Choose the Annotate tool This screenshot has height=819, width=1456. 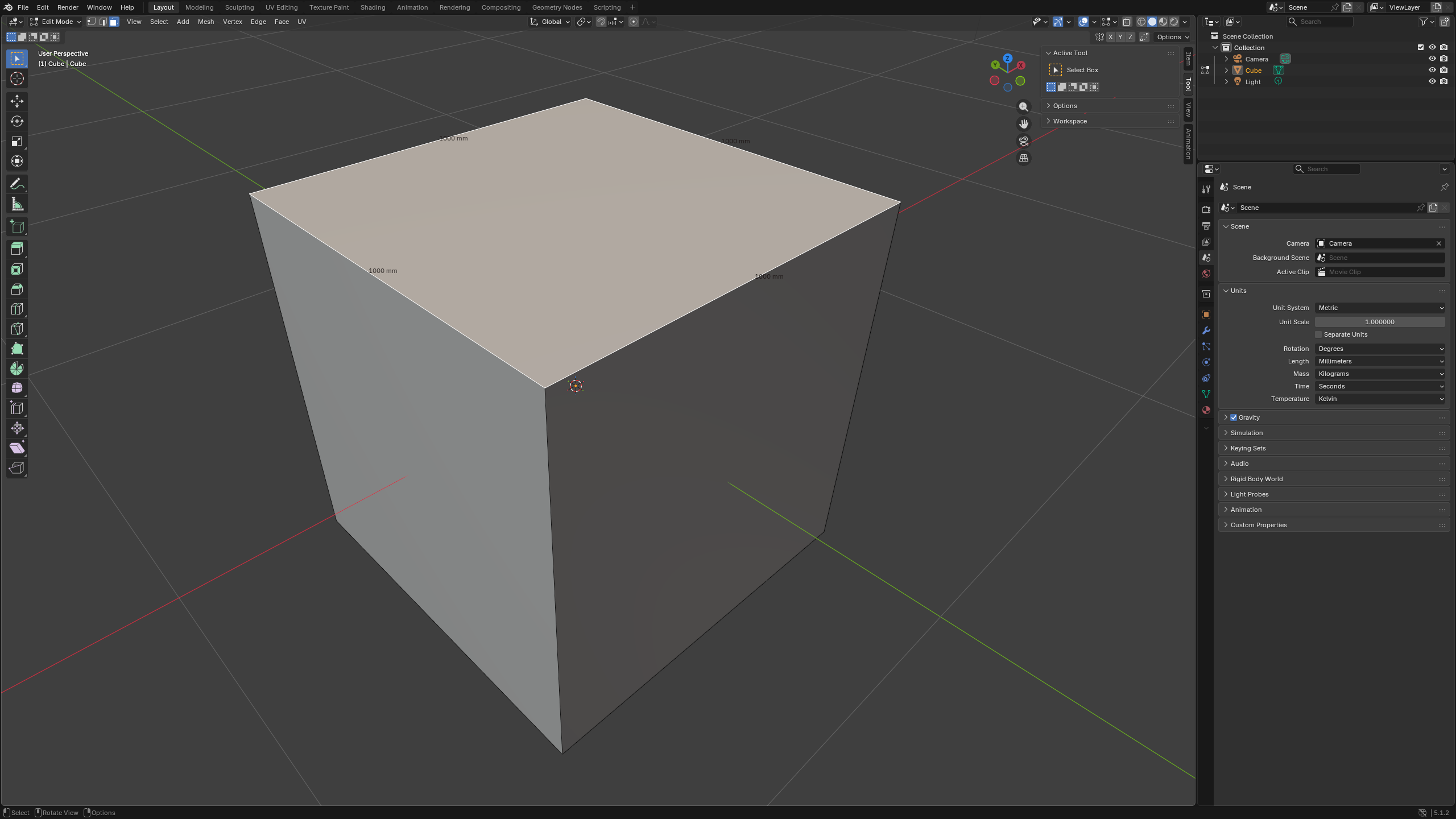click(16, 184)
